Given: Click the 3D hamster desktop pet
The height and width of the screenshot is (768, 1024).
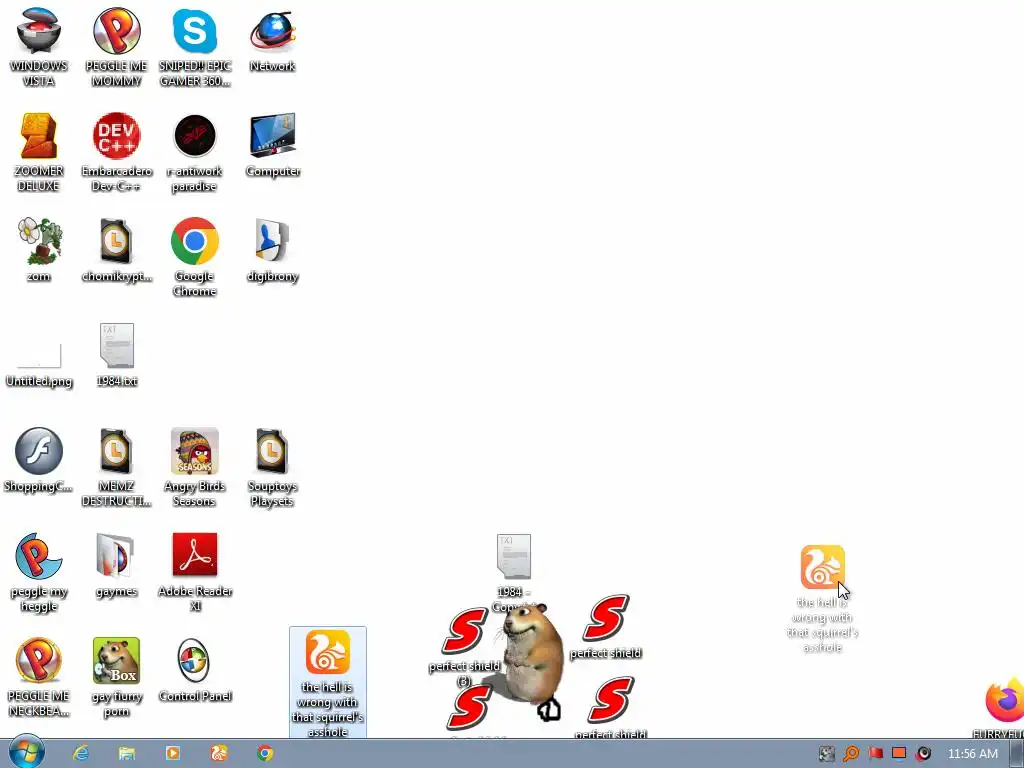Looking at the screenshot, I should (x=532, y=653).
